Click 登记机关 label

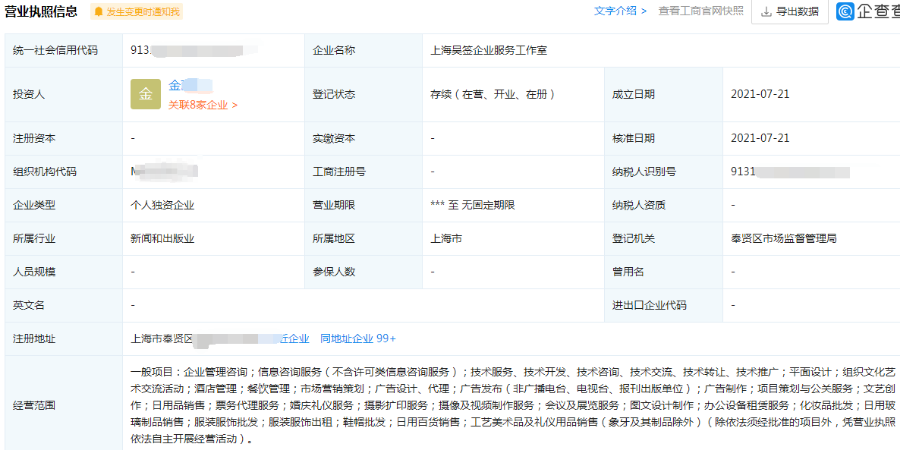(634, 238)
